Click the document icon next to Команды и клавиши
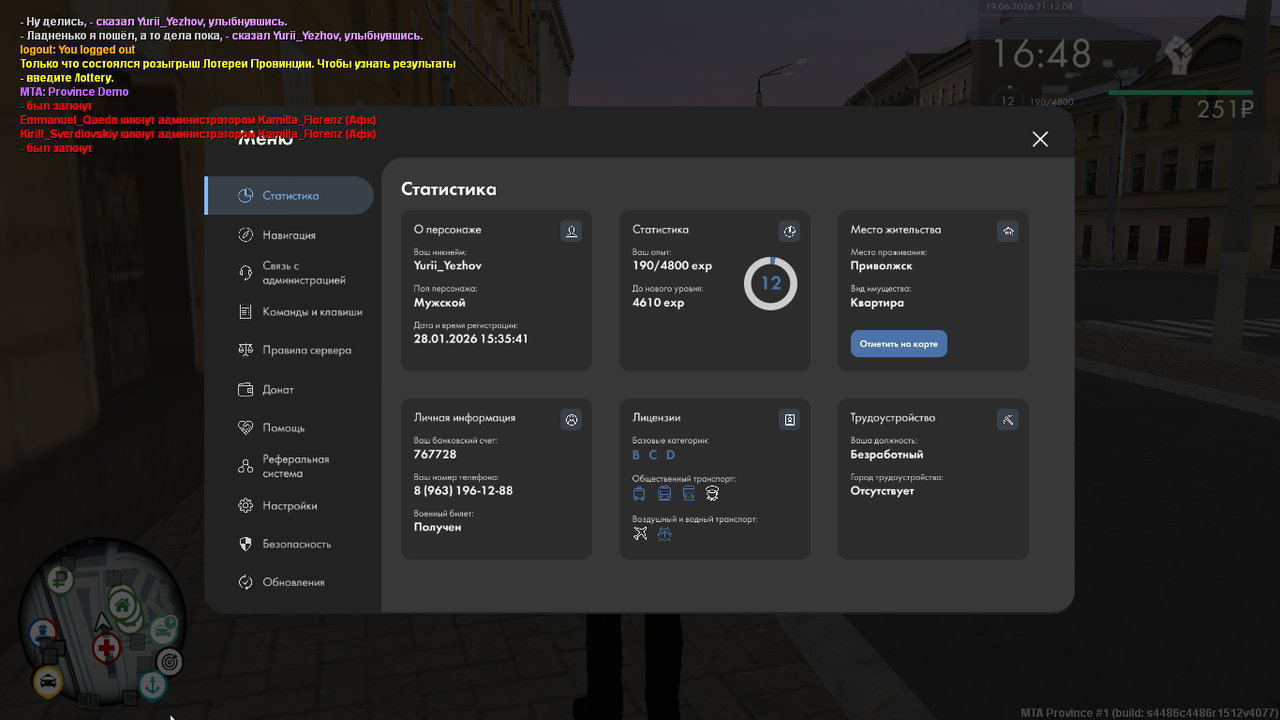 [246, 312]
